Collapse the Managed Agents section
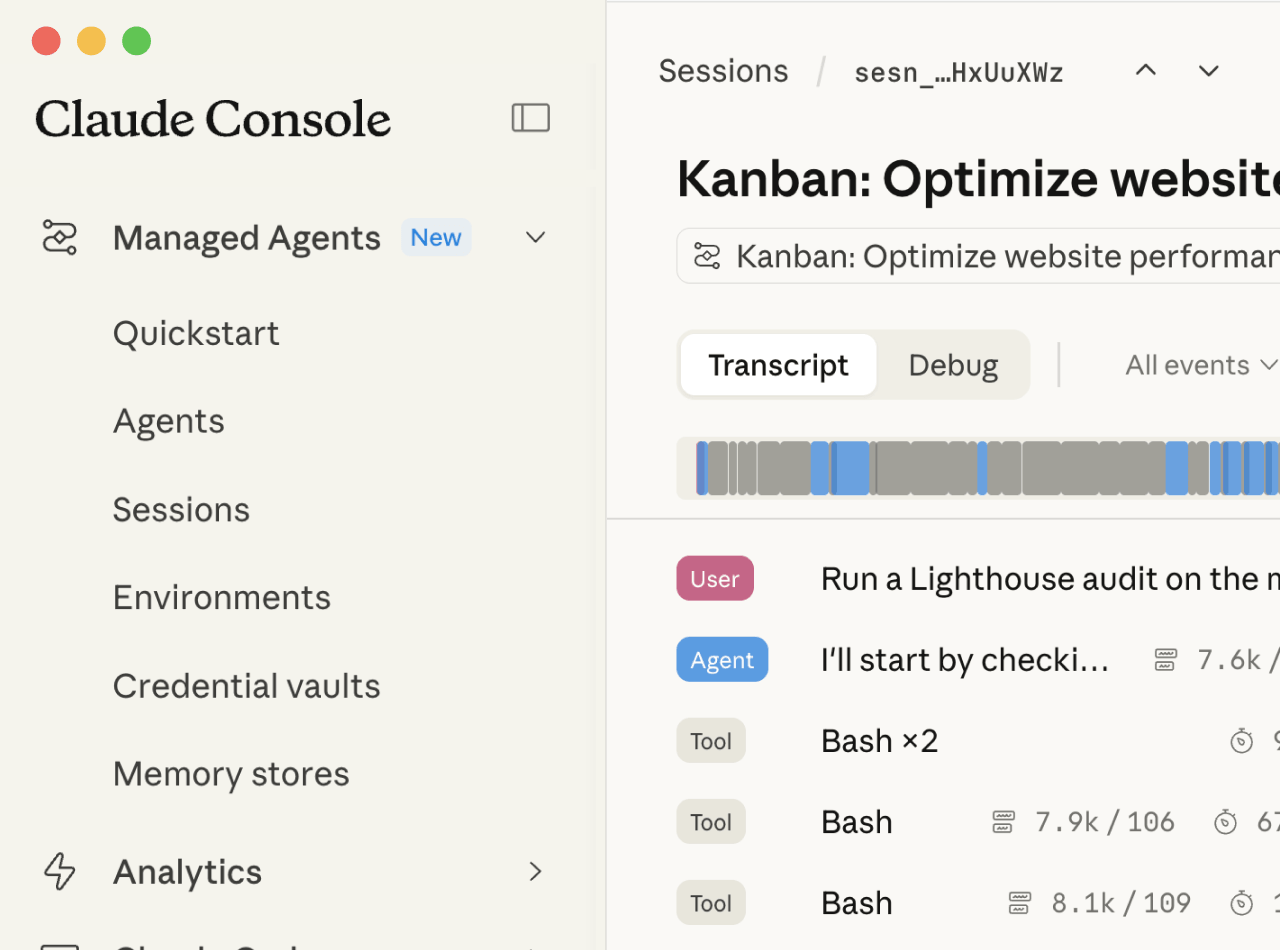This screenshot has height=950, width=1280. tap(536, 238)
